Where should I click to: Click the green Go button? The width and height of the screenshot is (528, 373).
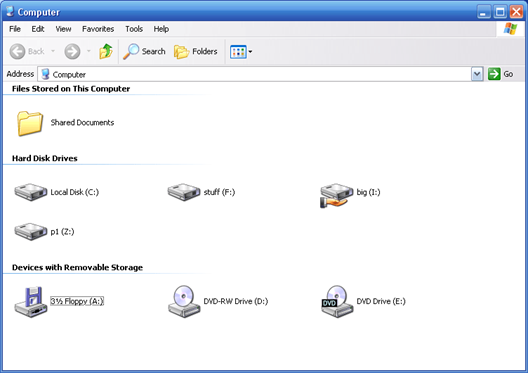click(x=500, y=74)
